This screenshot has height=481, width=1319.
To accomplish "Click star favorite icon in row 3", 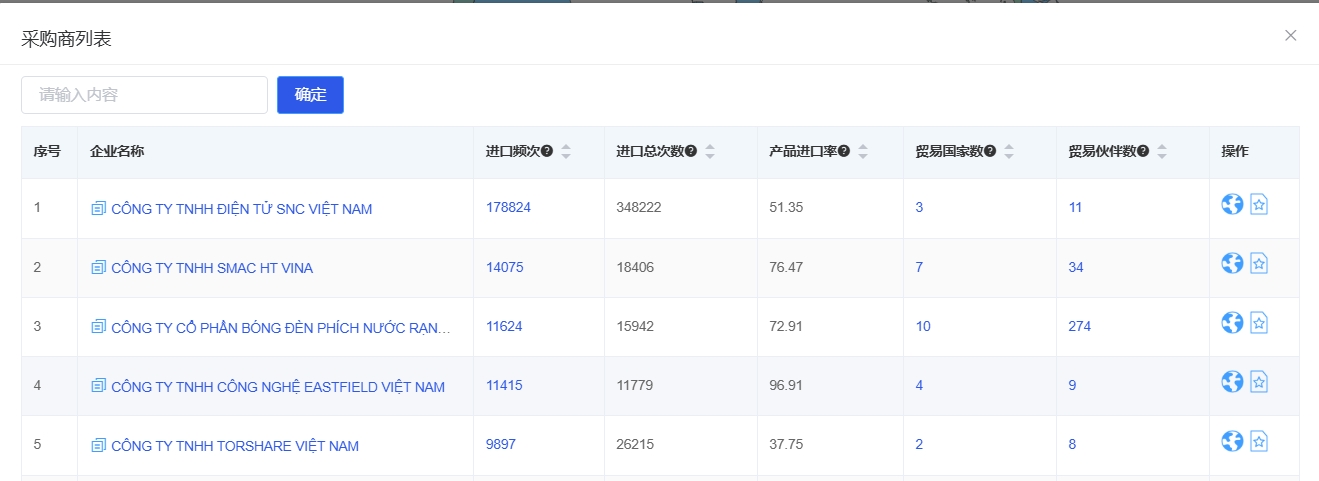I will pos(1259,323).
